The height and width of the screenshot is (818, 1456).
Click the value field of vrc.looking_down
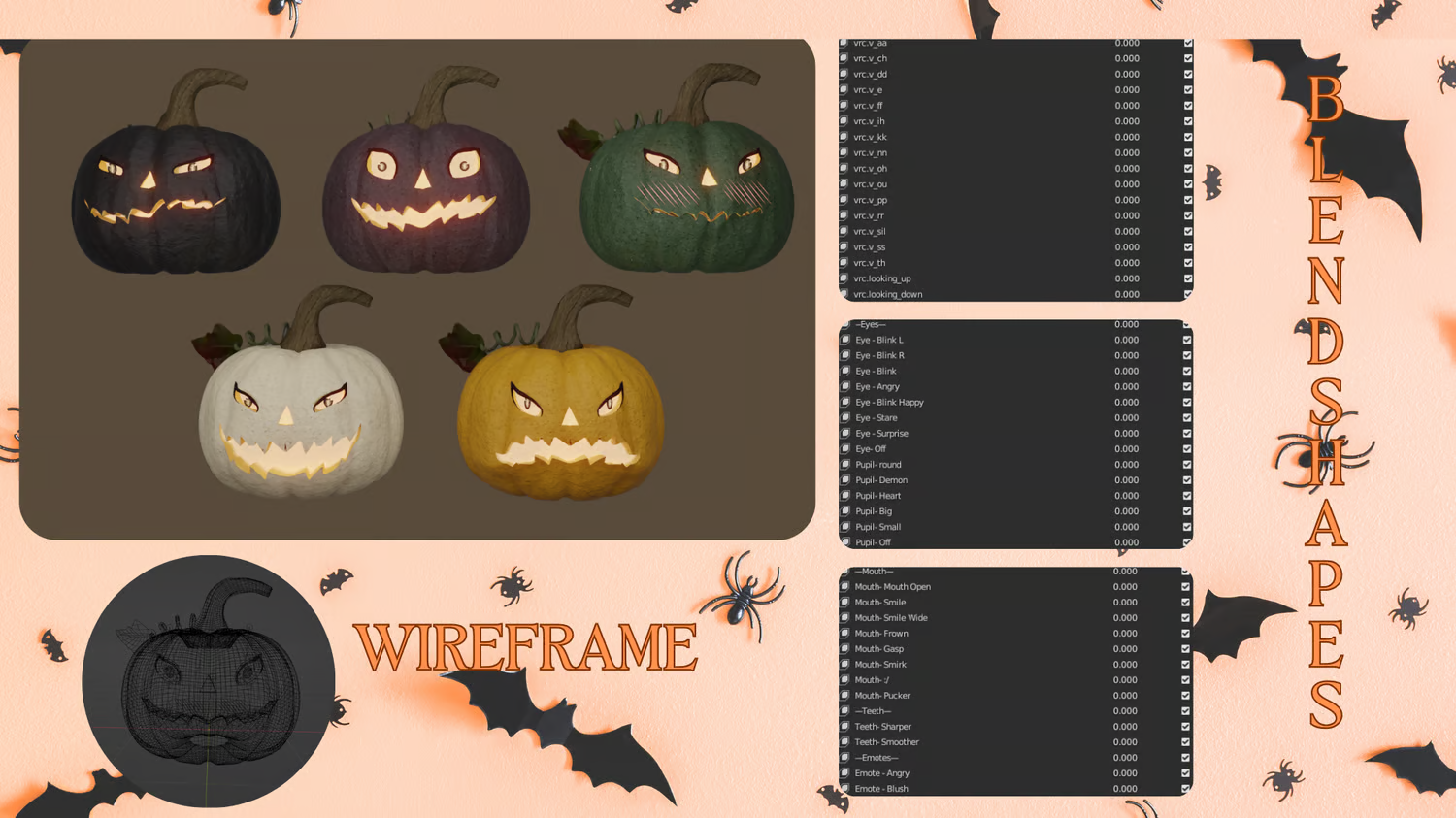coord(1127,294)
